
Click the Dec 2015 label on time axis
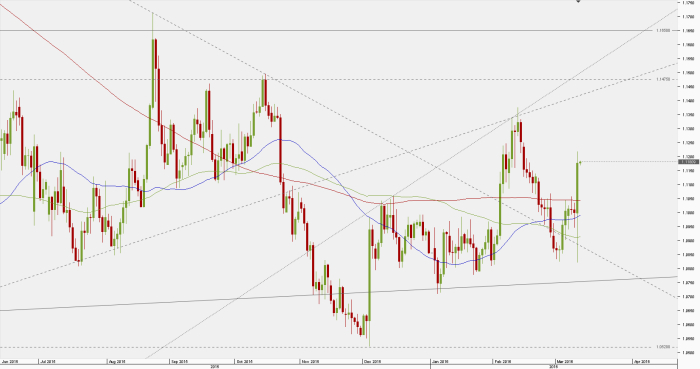[372, 361]
